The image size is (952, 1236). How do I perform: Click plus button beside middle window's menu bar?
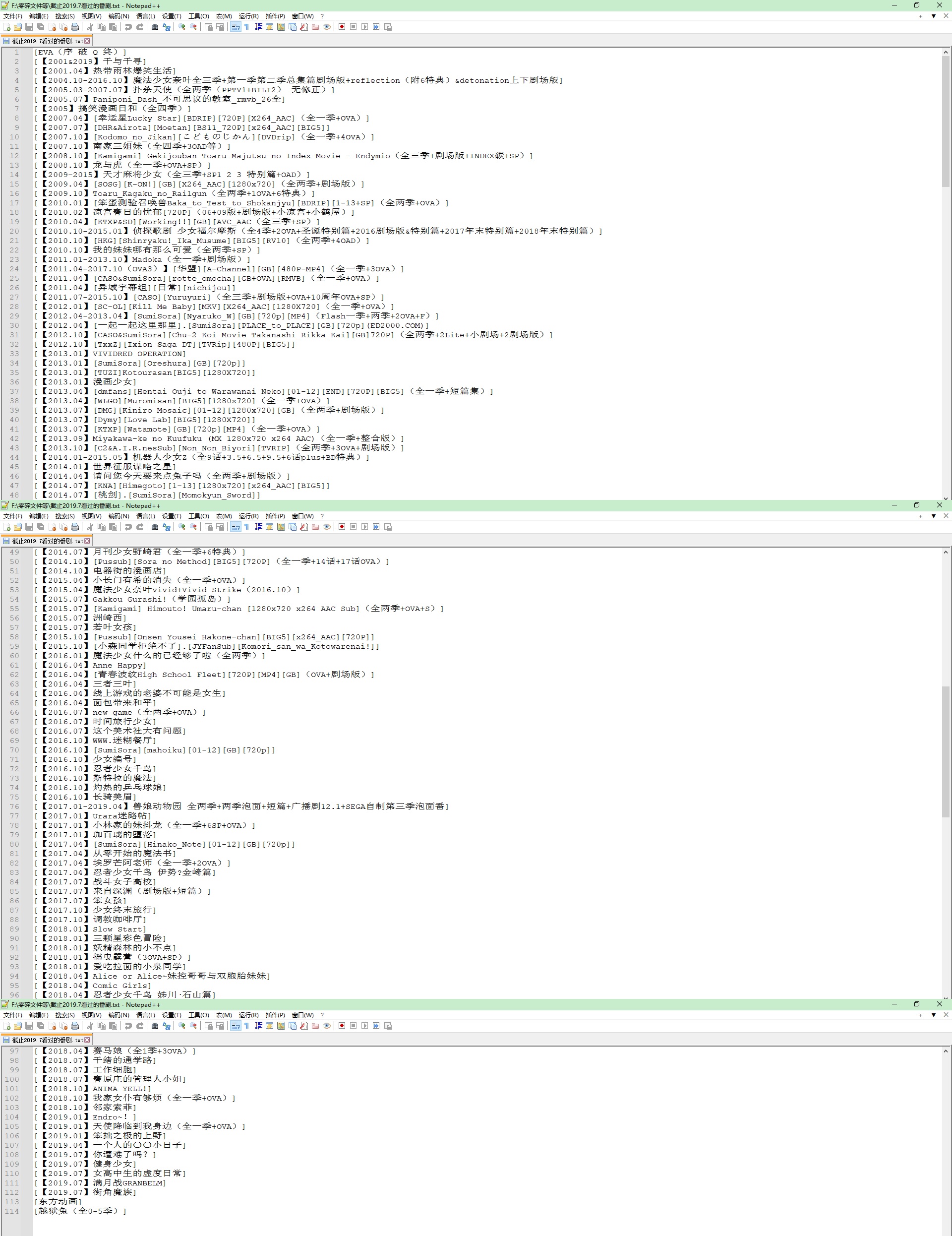click(x=921, y=515)
